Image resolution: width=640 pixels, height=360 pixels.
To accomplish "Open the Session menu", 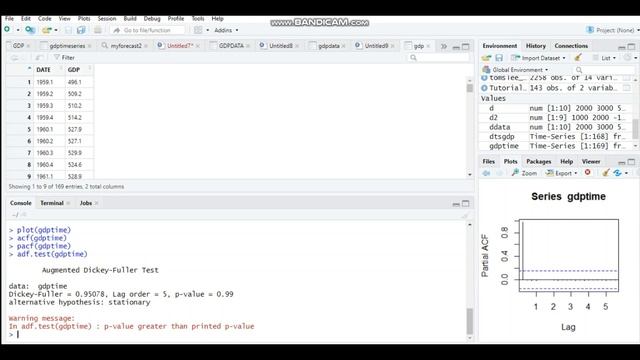I will [x=107, y=19].
